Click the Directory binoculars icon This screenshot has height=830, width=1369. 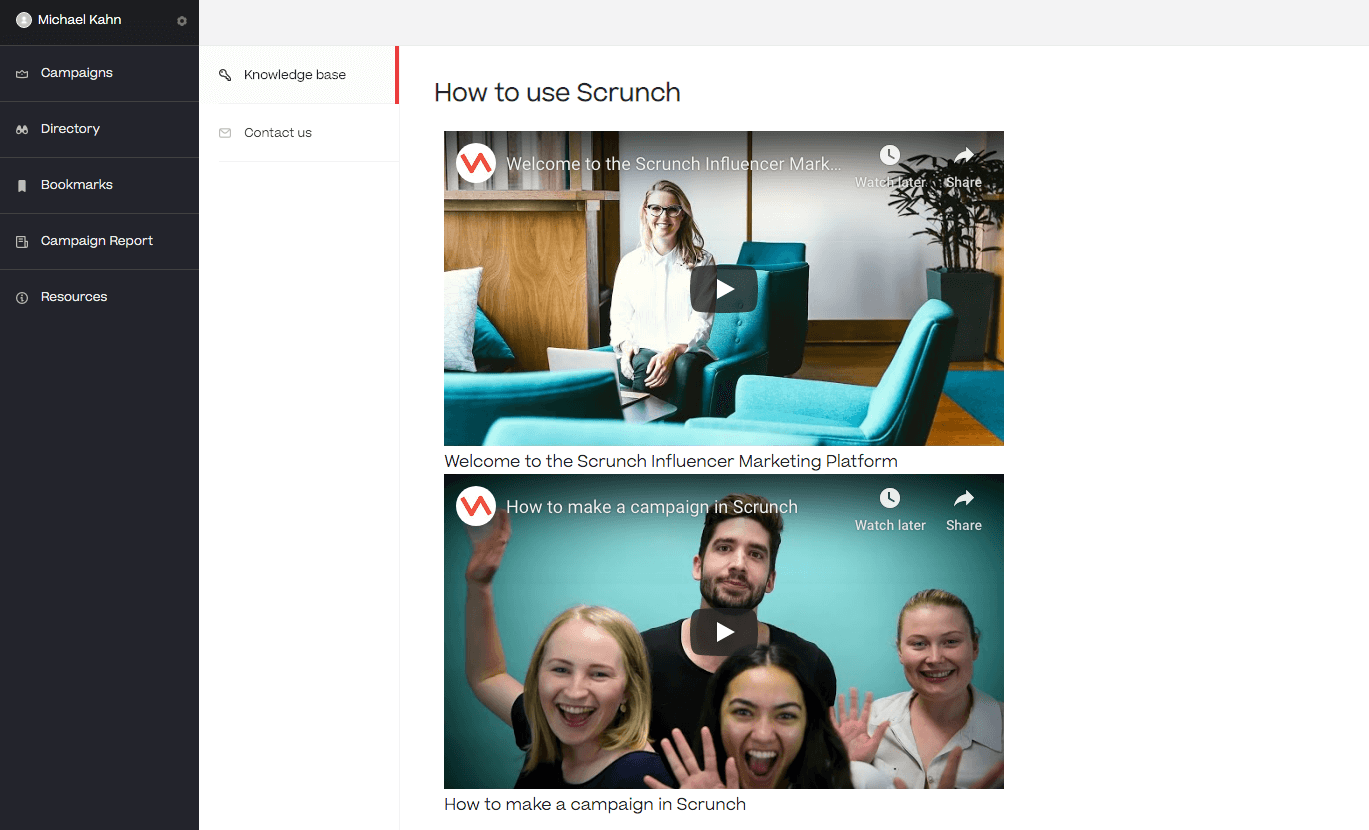tap(22, 130)
